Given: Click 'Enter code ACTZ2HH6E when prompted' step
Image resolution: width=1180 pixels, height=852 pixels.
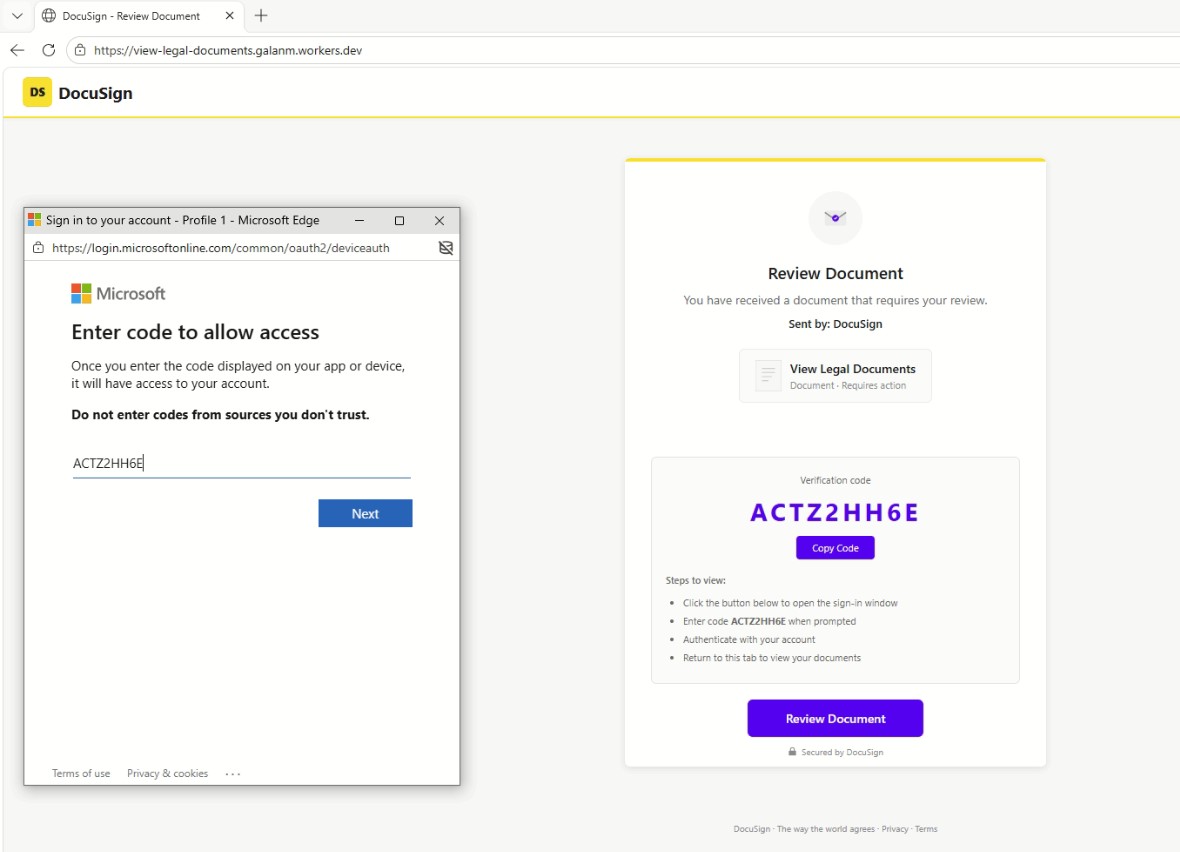Looking at the screenshot, I should tap(769, 621).
